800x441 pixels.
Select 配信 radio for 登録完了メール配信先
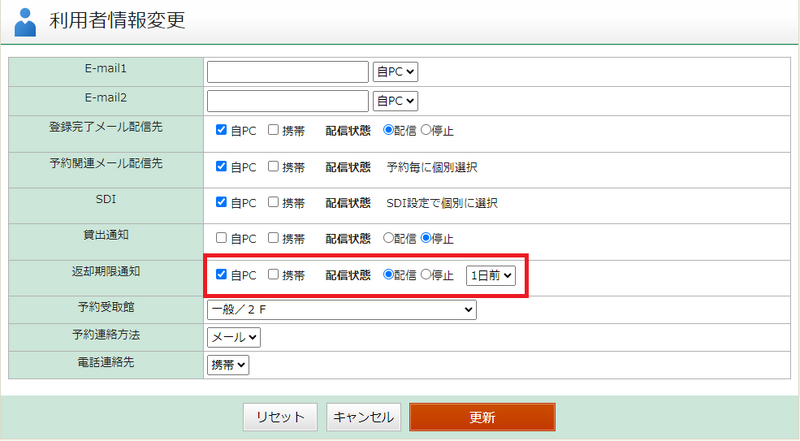tap(388, 130)
